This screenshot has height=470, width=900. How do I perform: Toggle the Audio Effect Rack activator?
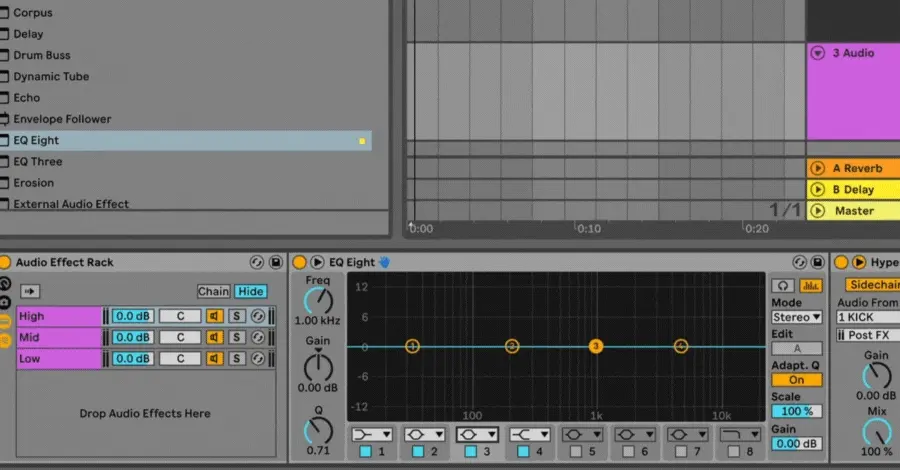pyautogui.click(x=5, y=262)
